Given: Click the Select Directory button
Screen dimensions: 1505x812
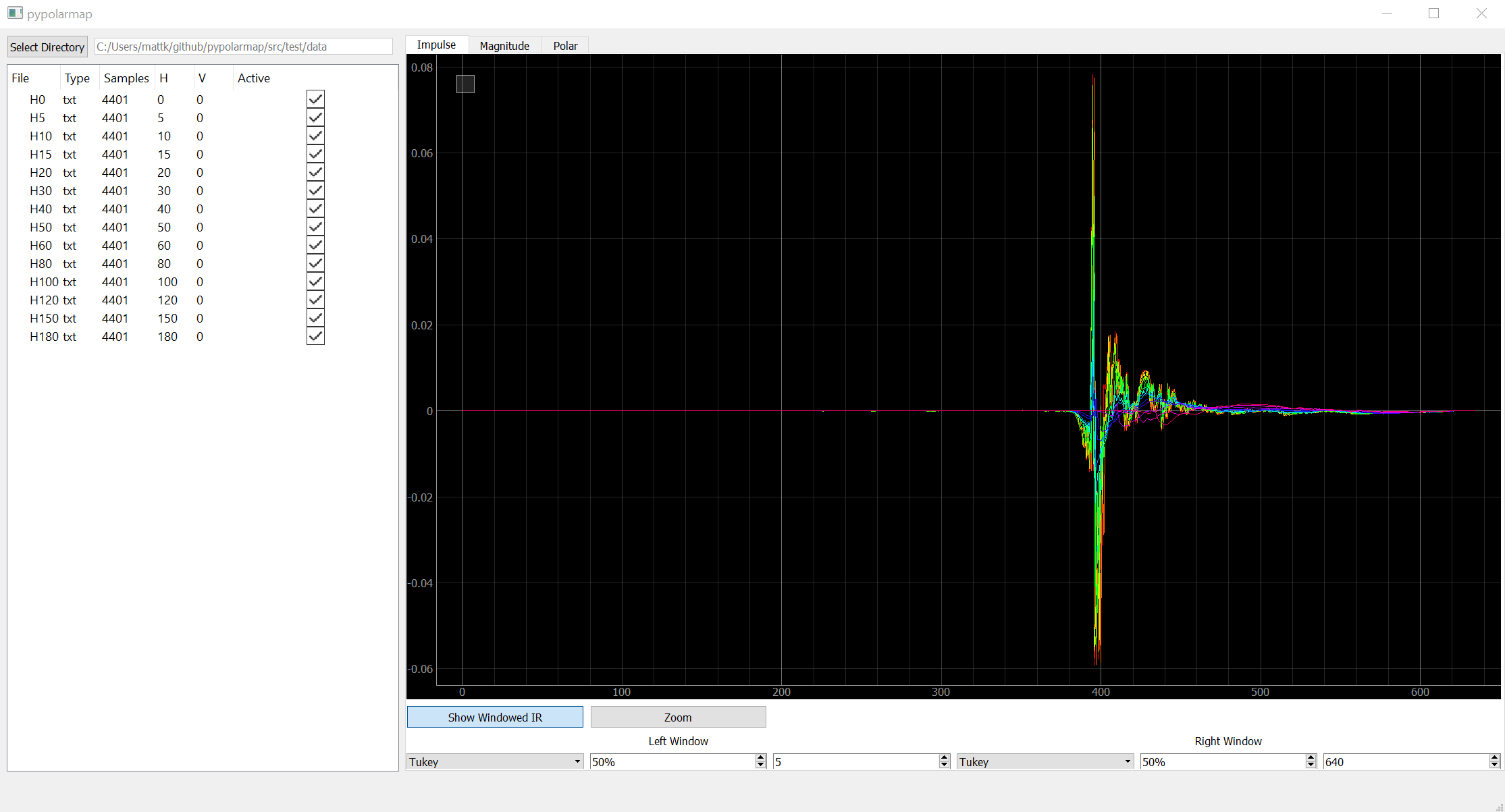Looking at the screenshot, I should click(47, 47).
